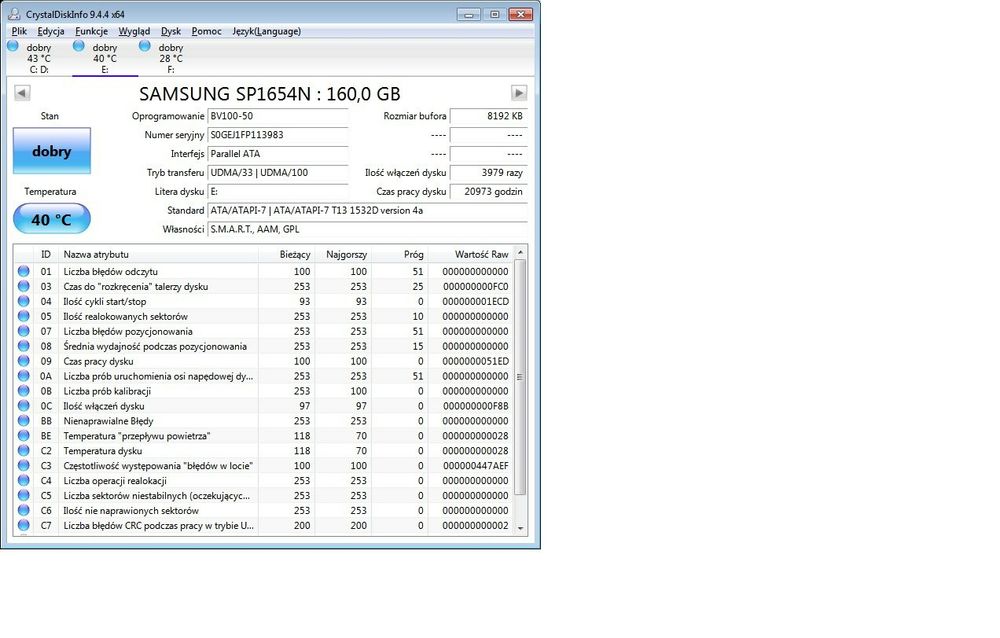Go to previous disk with left arrow
This screenshot has height=638, width=1000.
pyautogui.click(x=22, y=93)
